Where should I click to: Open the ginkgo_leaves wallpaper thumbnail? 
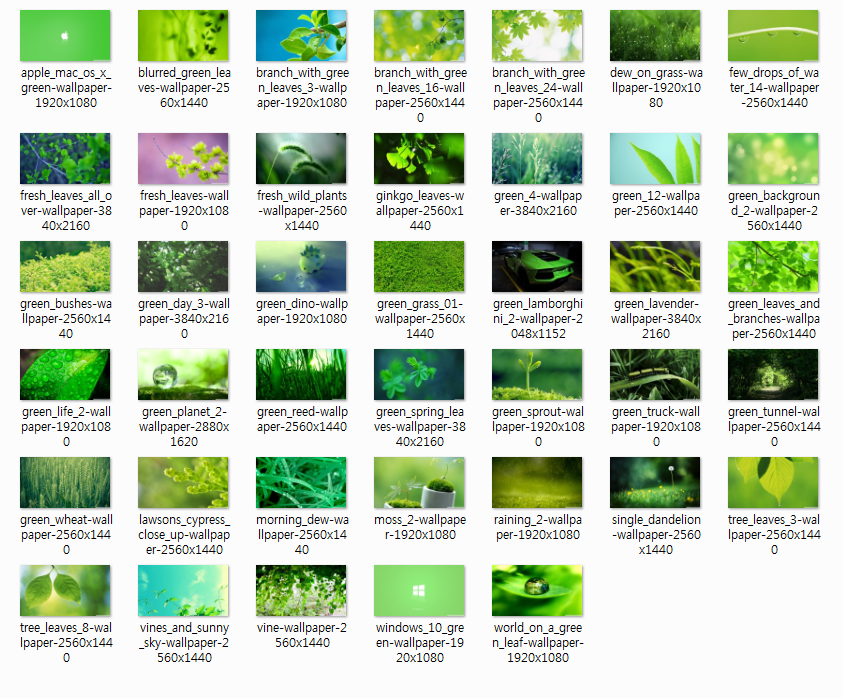(419, 158)
